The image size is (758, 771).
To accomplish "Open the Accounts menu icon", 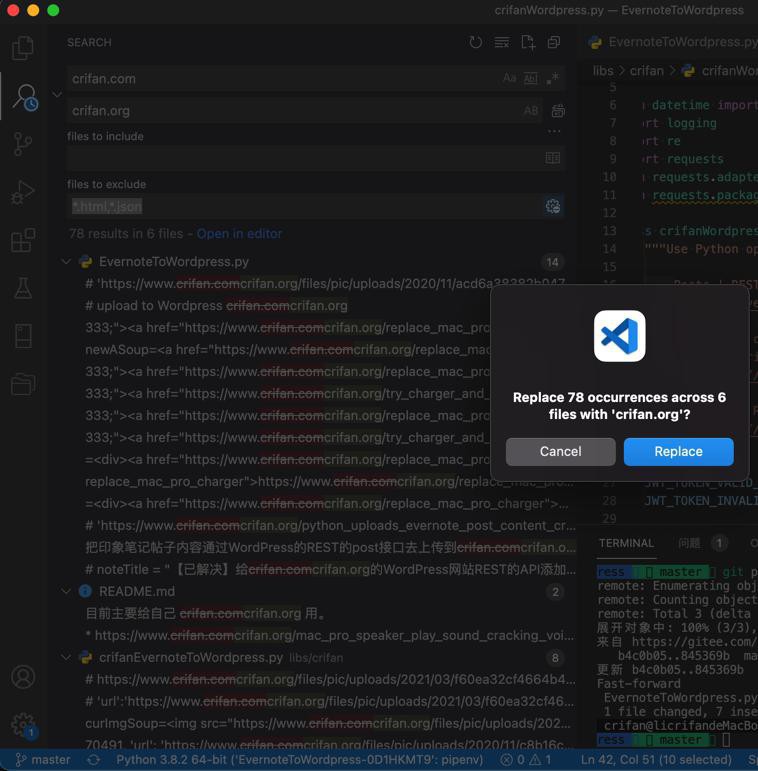I will [x=23, y=677].
